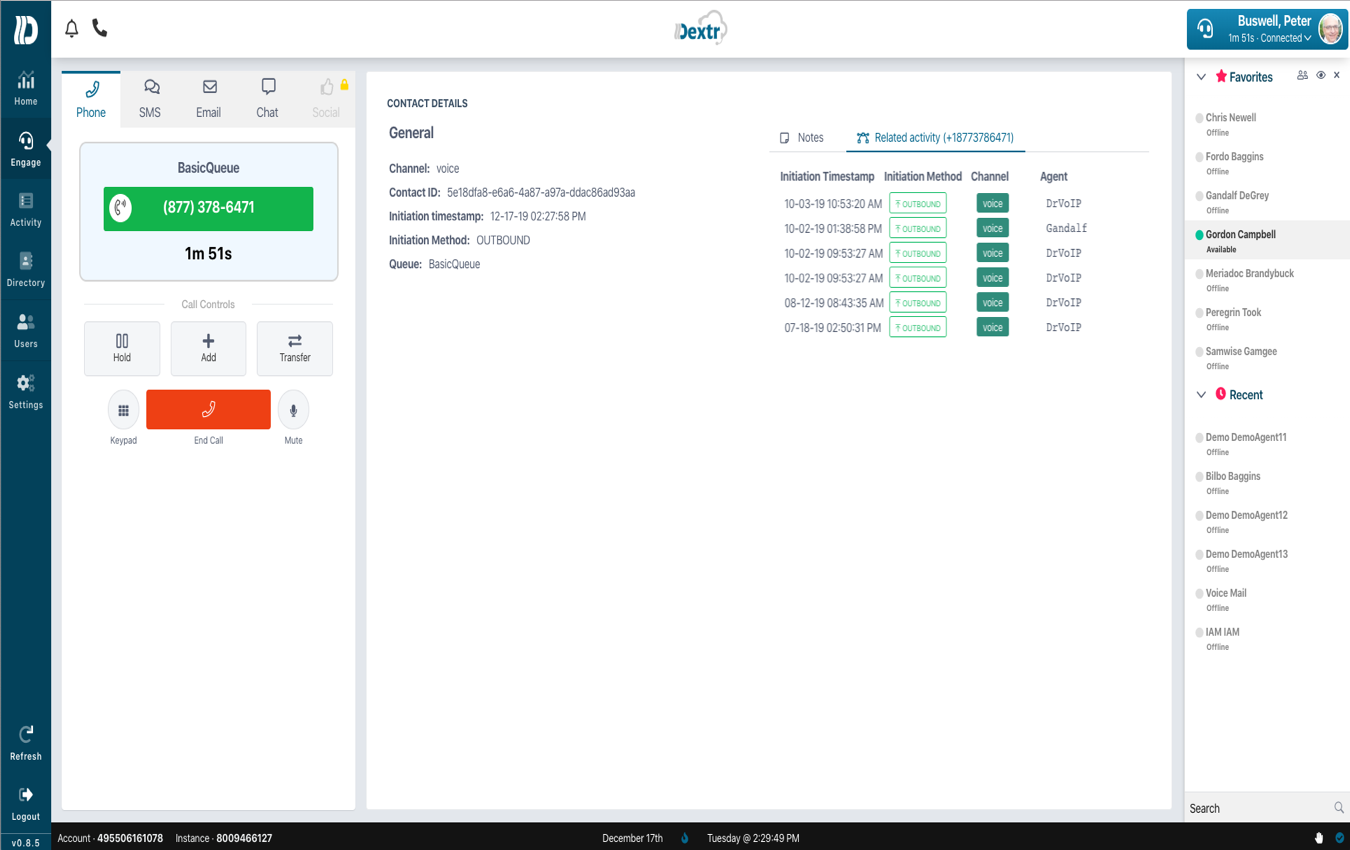
Task: Select favorite contact Gandalf DeGrey
Action: click(x=1267, y=202)
